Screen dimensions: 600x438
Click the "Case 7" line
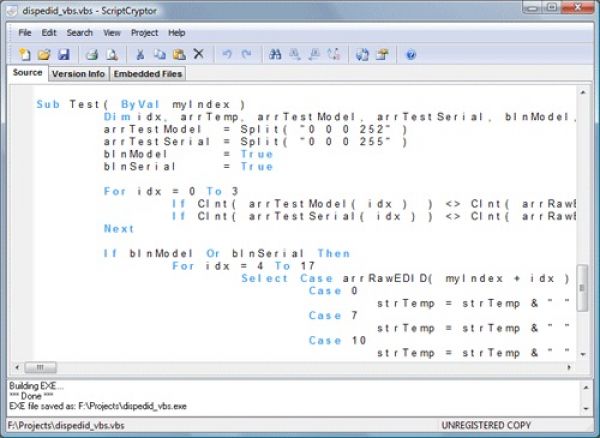click(333, 316)
